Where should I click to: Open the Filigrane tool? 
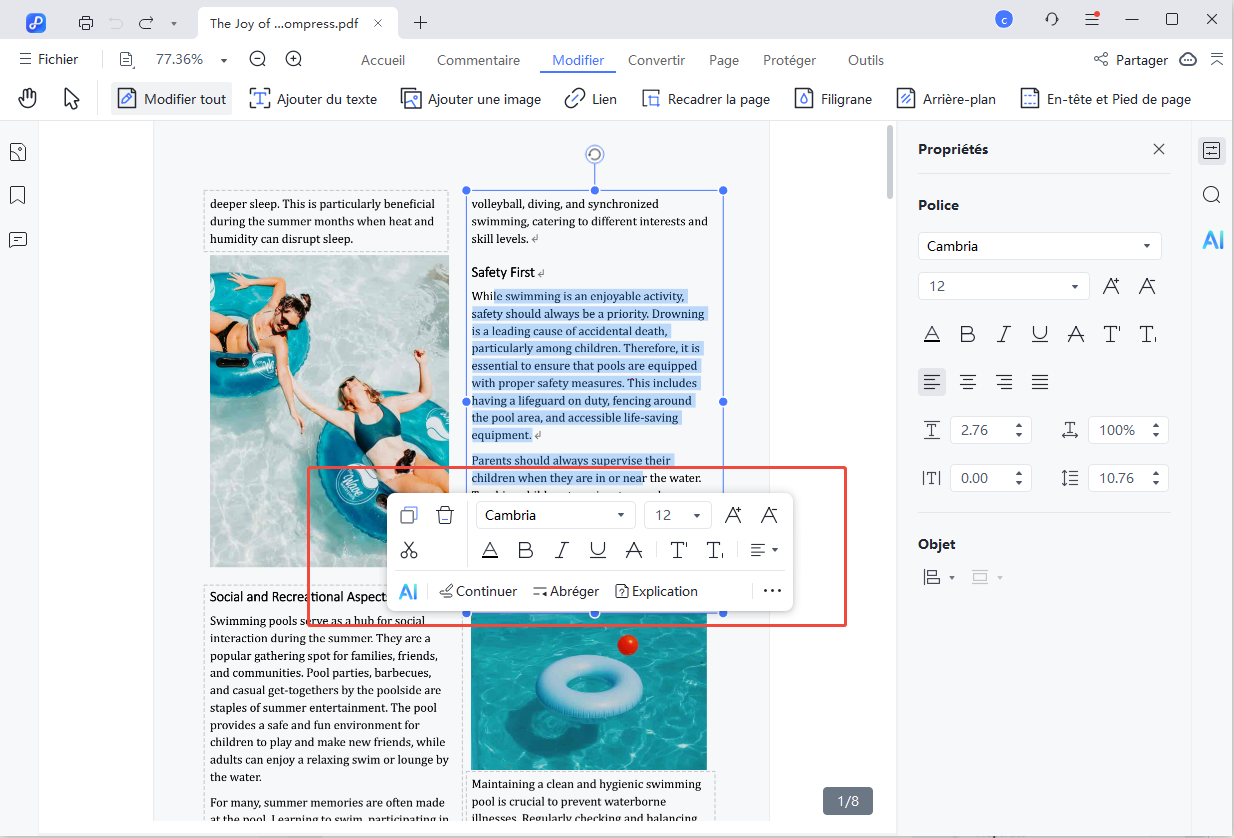pos(833,98)
